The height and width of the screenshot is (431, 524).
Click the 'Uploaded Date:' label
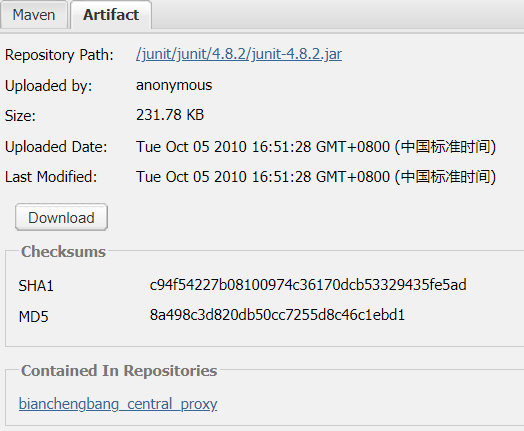click(x=56, y=147)
